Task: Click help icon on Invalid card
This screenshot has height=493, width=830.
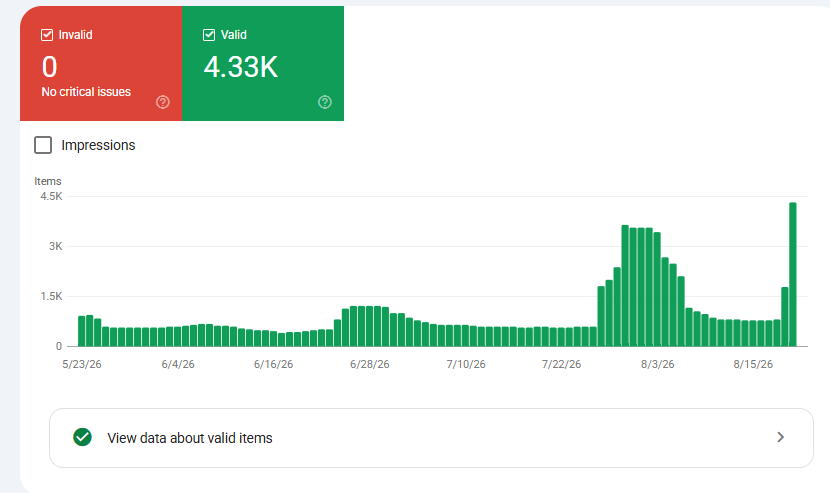Action: point(163,102)
